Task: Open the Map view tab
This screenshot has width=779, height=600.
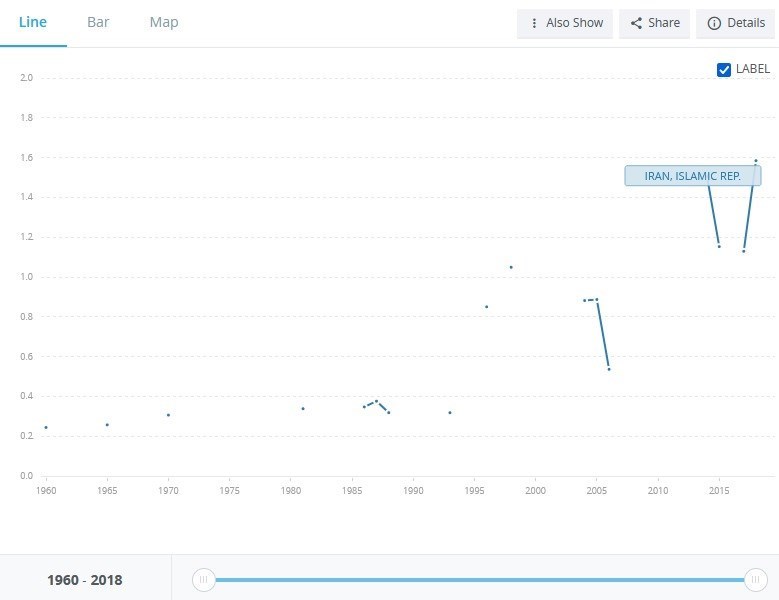Action: pos(164,22)
